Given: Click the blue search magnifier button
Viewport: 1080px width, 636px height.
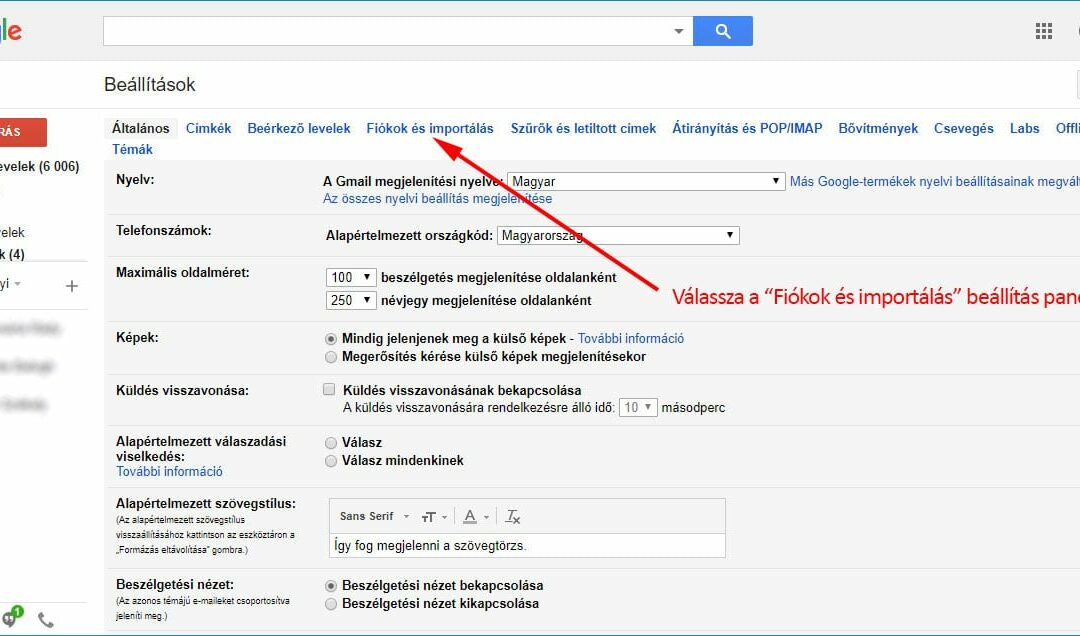Looking at the screenshot, I should 723,31.
